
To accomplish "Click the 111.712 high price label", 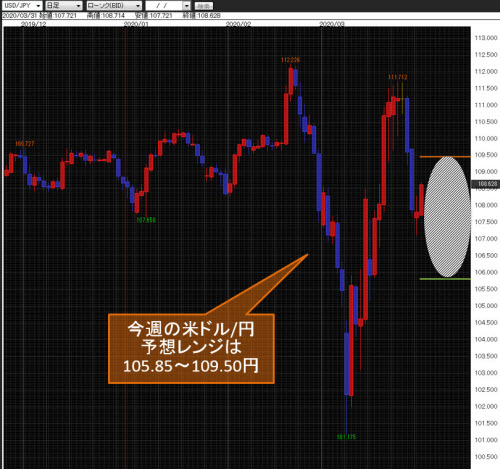I will [398, 77].
